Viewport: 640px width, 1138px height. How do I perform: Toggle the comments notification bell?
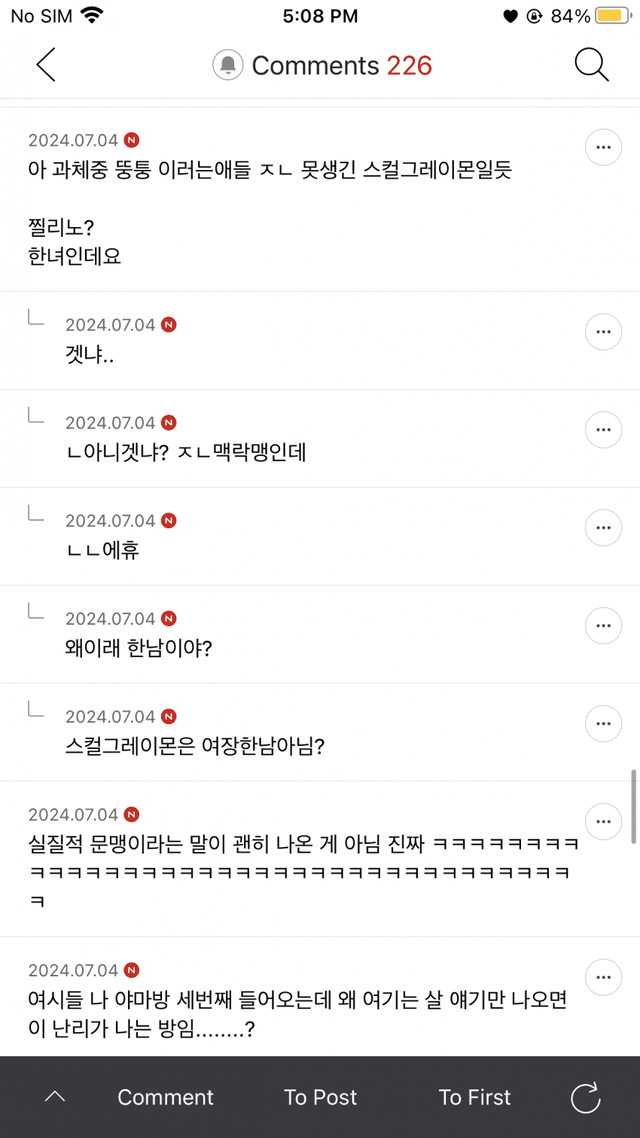tap(228, 66)
